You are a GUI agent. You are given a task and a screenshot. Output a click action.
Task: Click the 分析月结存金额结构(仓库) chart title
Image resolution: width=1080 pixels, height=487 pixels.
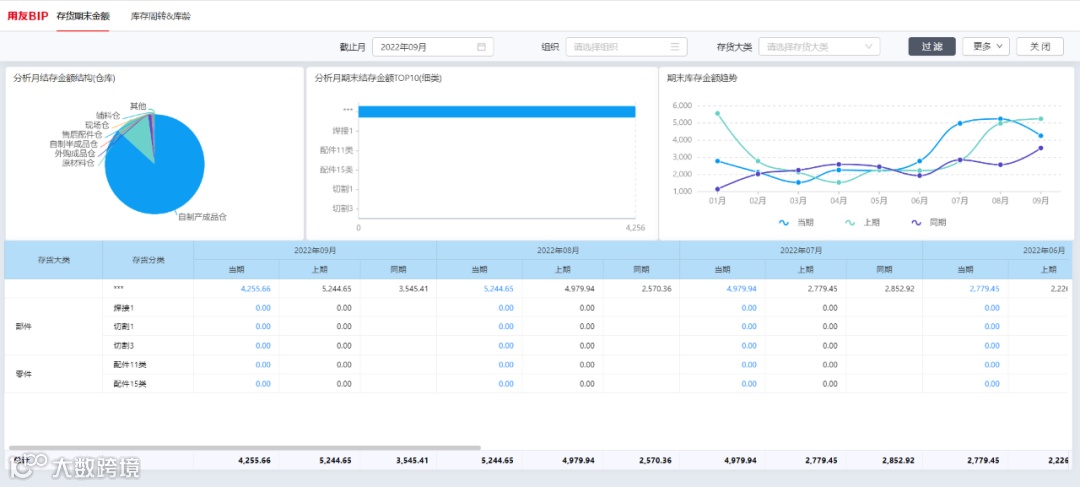pyautogui.click(x=64, y=79)
